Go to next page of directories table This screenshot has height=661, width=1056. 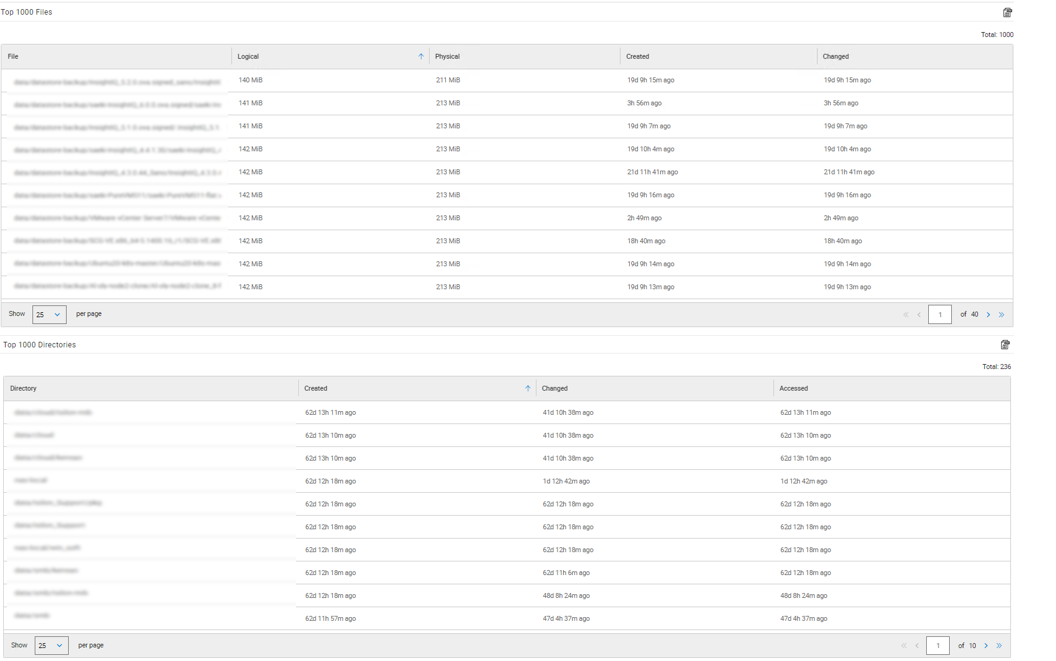tap(986, 646)
